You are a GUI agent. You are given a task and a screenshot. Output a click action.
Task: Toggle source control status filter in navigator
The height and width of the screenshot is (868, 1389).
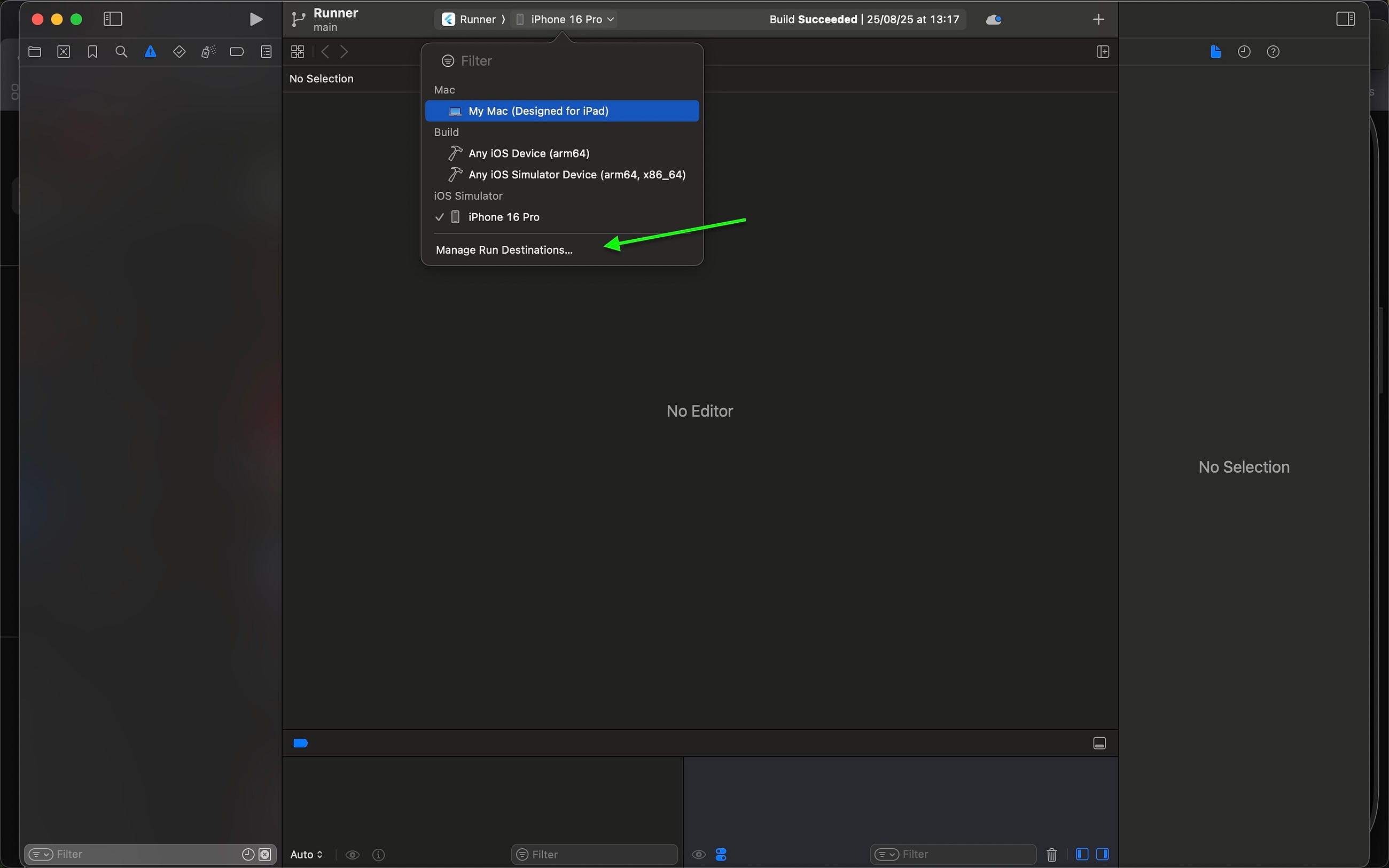pyautogui.click(x=264, y=854)
